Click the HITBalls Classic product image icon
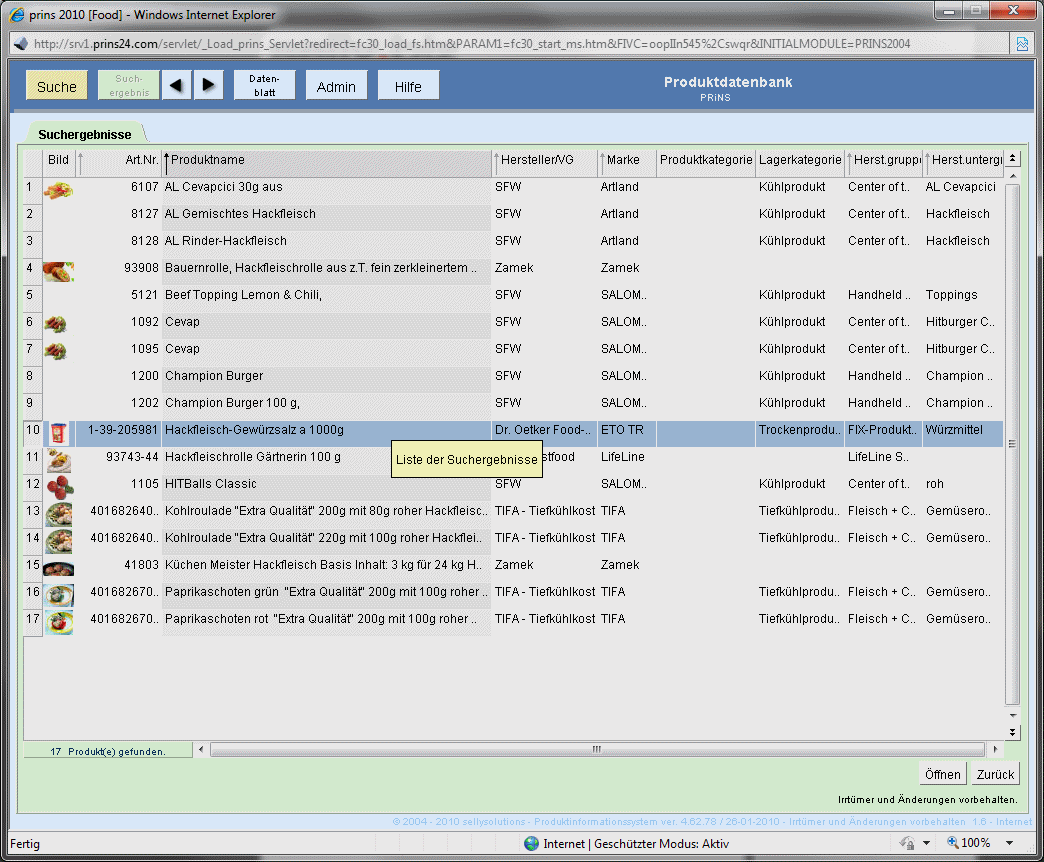Image resolution: width=1044 pixels, height=862 pixels. 59,485
